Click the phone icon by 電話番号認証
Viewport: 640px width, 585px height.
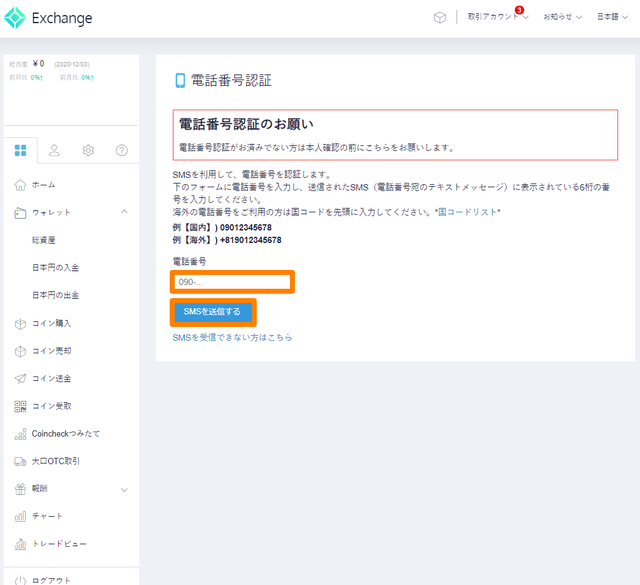(180, 80)
